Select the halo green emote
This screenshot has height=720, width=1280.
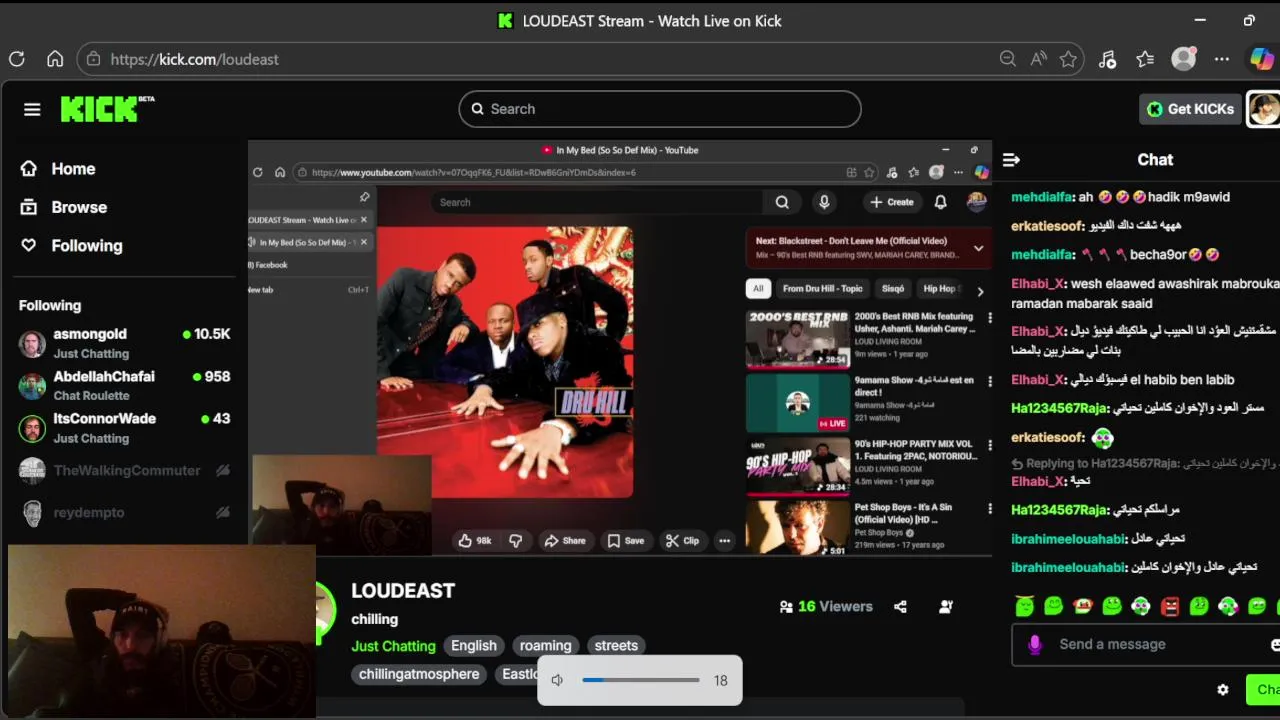[x=1024, y=606]
